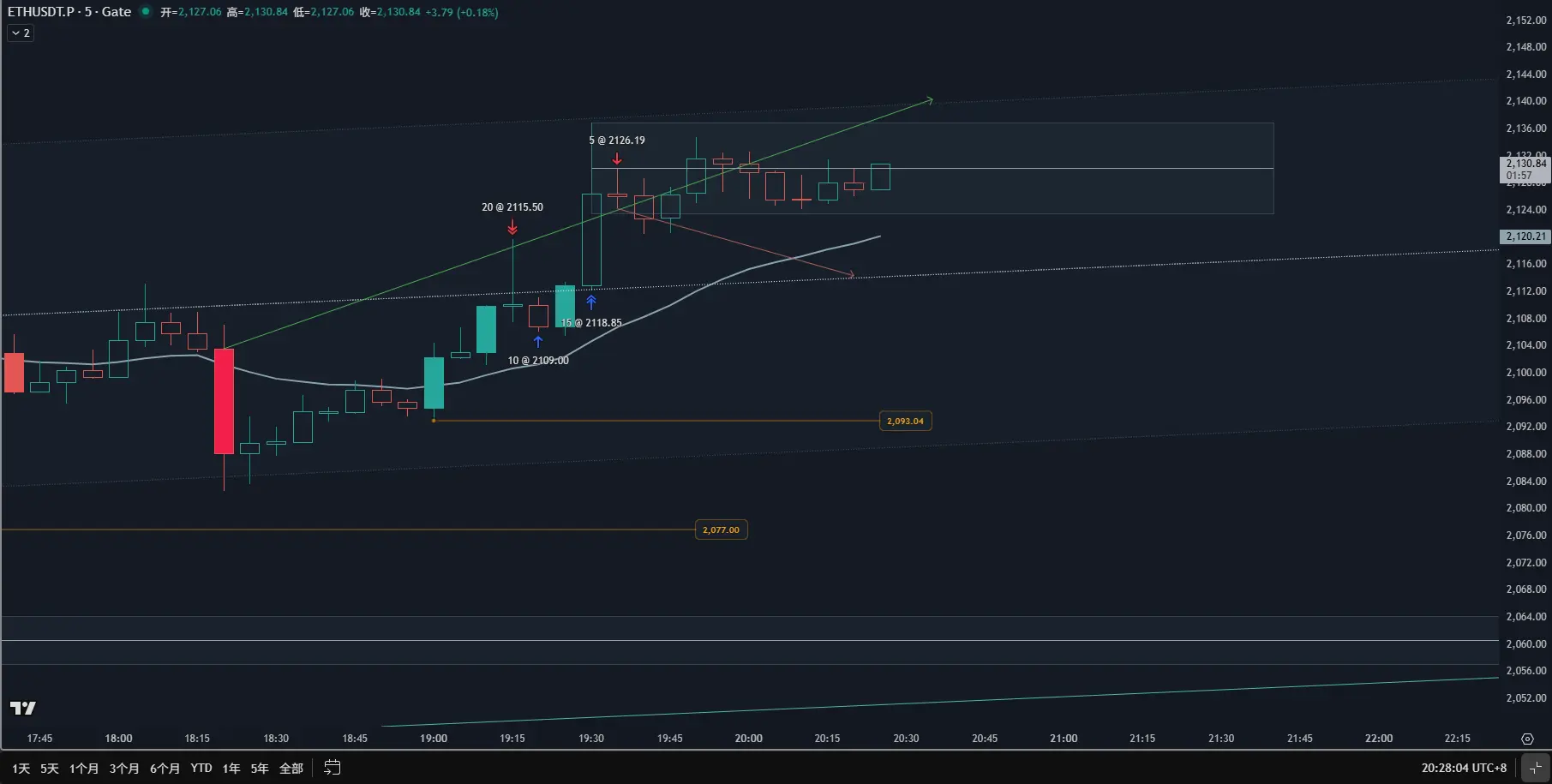This screenshot has height=784, width=1552.
Task: Choose the 6个月 range
Action: (165, 769)
